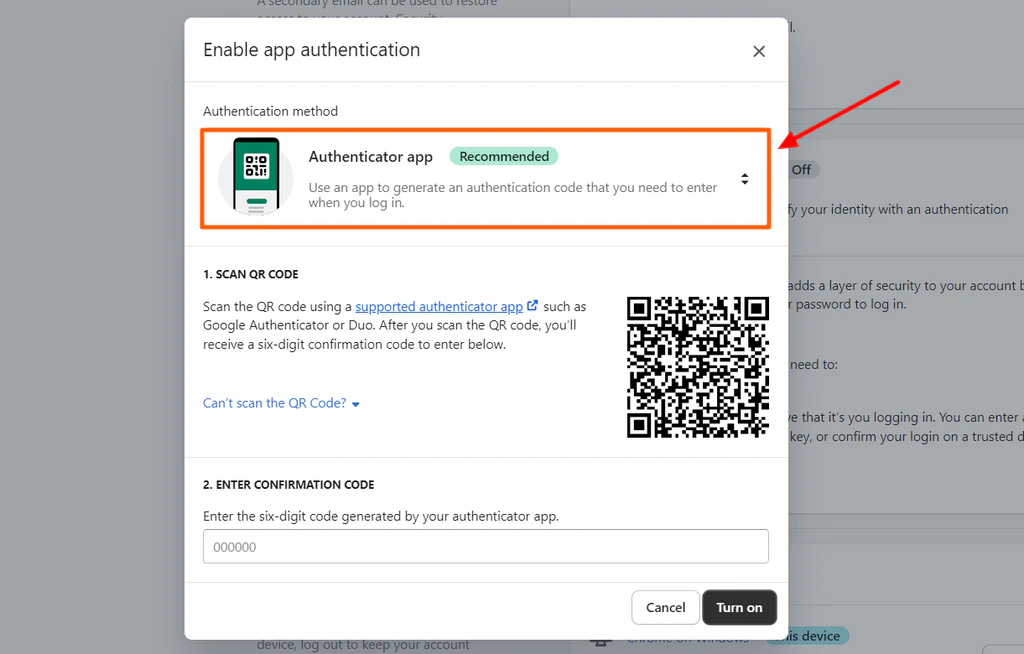Image resolution: width=1024 pixels, height=654 pixels.
Task: Click the Turn on button
Action: point(739,608)
